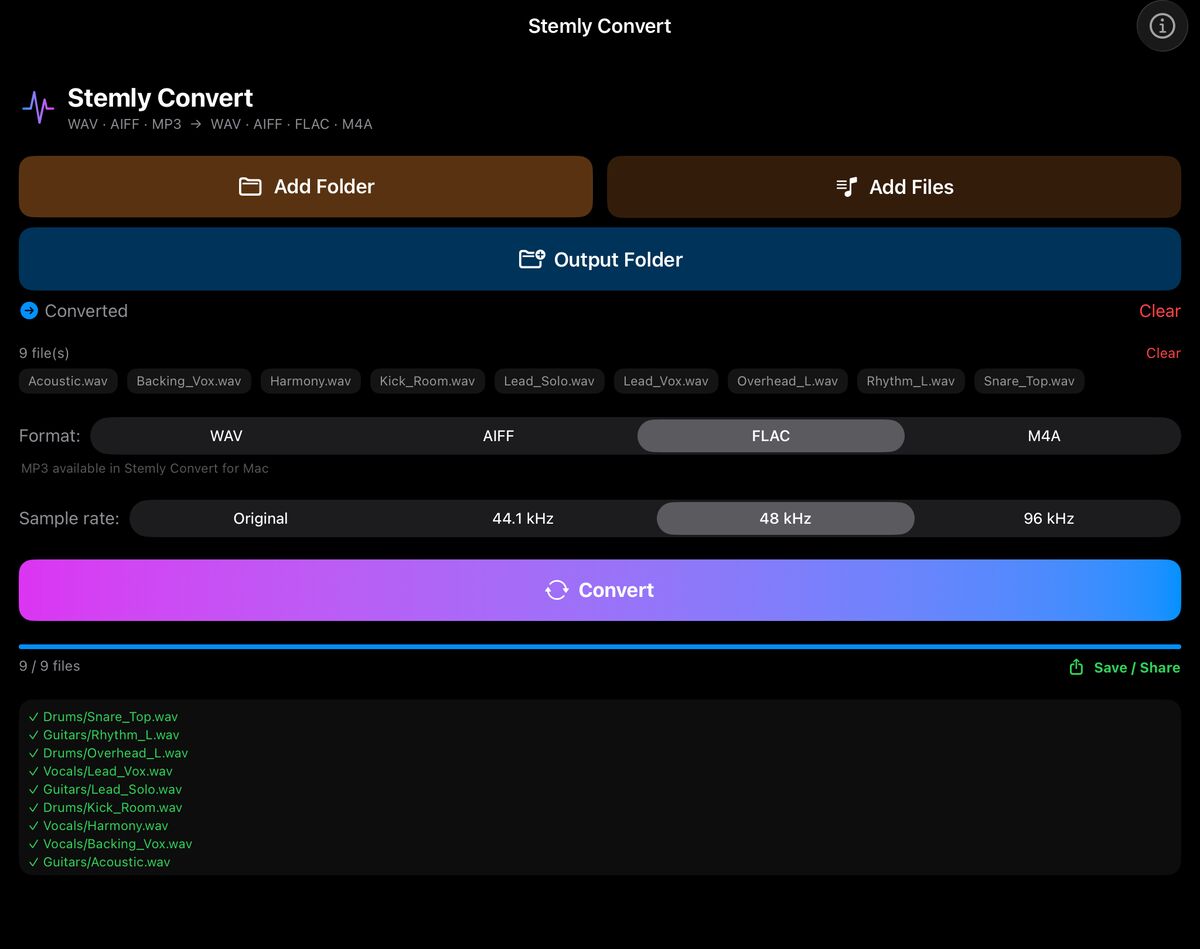Click the Converted output folder name

coord(86,311)
